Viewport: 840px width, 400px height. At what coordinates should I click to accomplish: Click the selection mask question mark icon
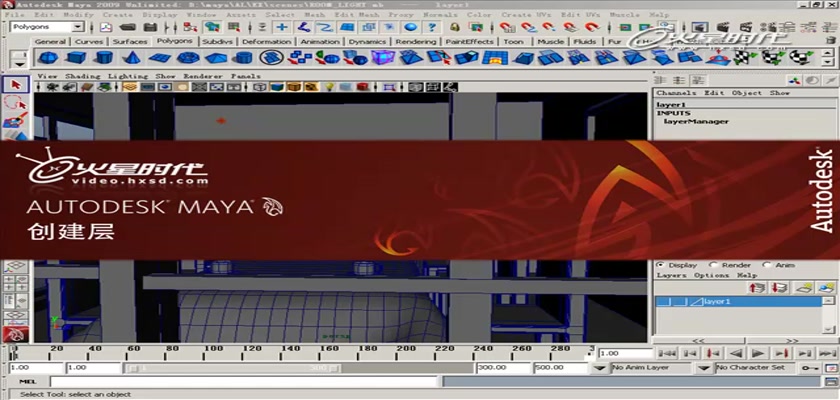(432, 27)
